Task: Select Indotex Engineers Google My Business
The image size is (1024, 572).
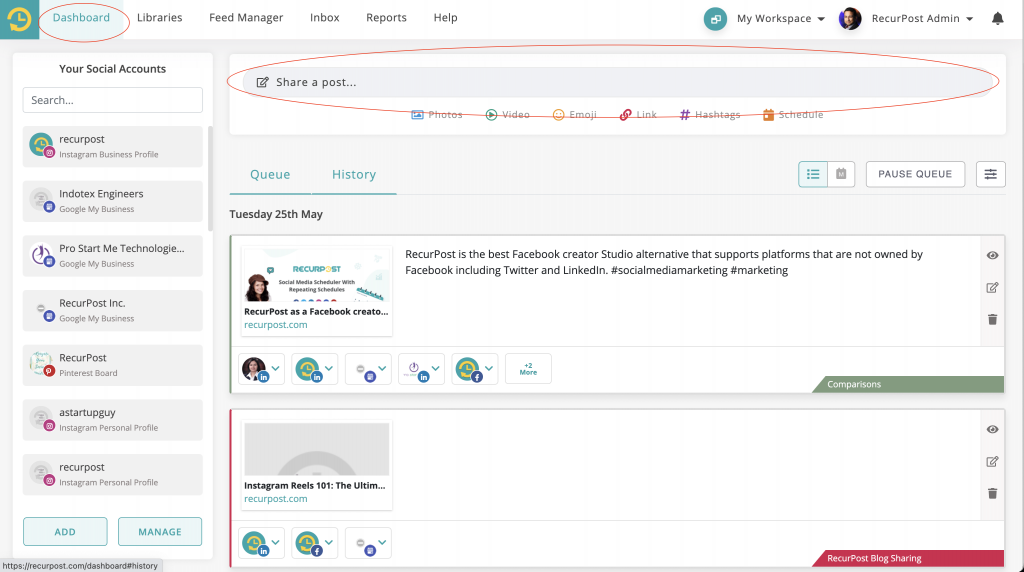Action: (112, 201)
